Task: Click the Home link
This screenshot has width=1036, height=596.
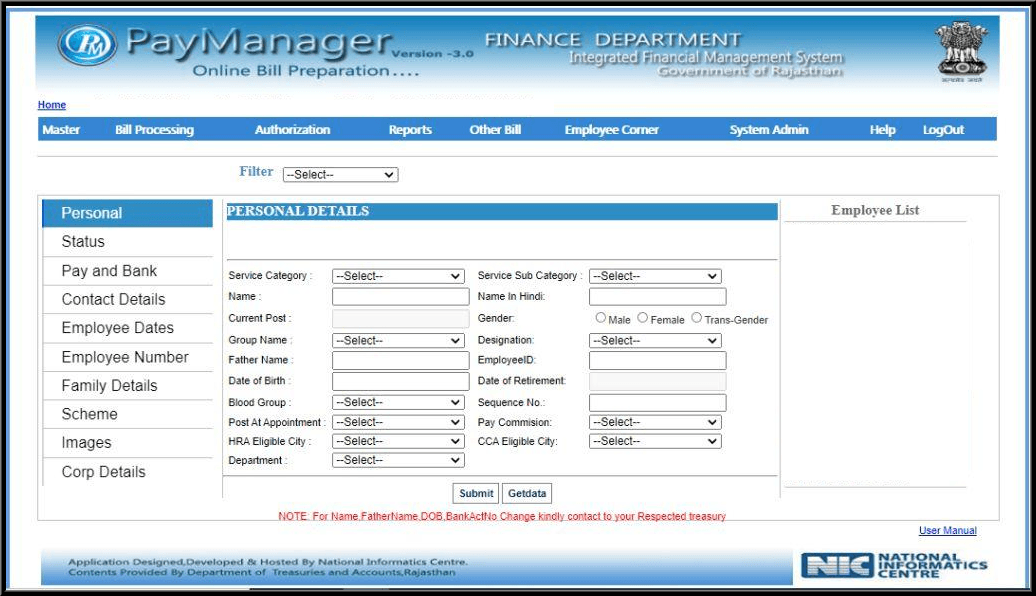Action: coord(52,104)
